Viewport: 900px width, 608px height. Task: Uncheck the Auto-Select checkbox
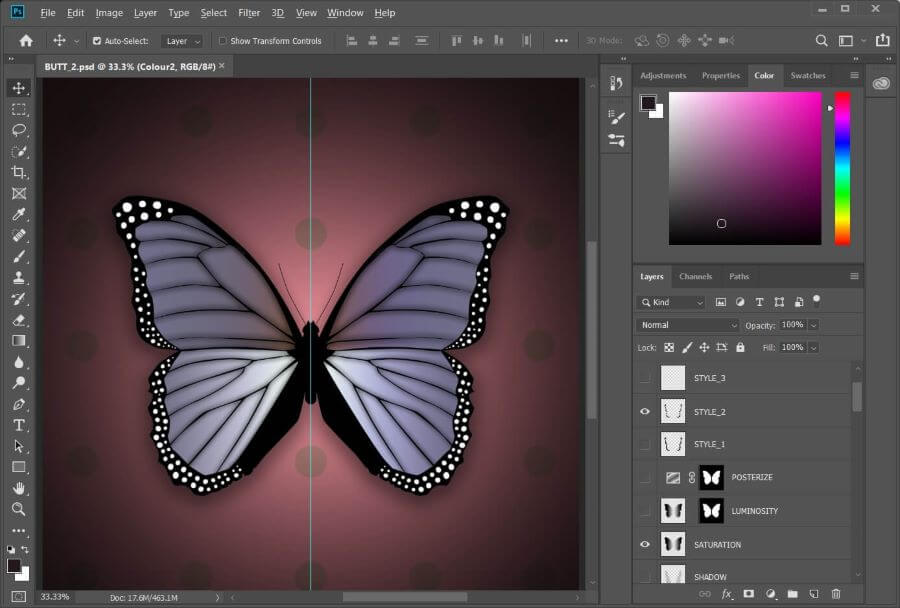coord(97,41)
